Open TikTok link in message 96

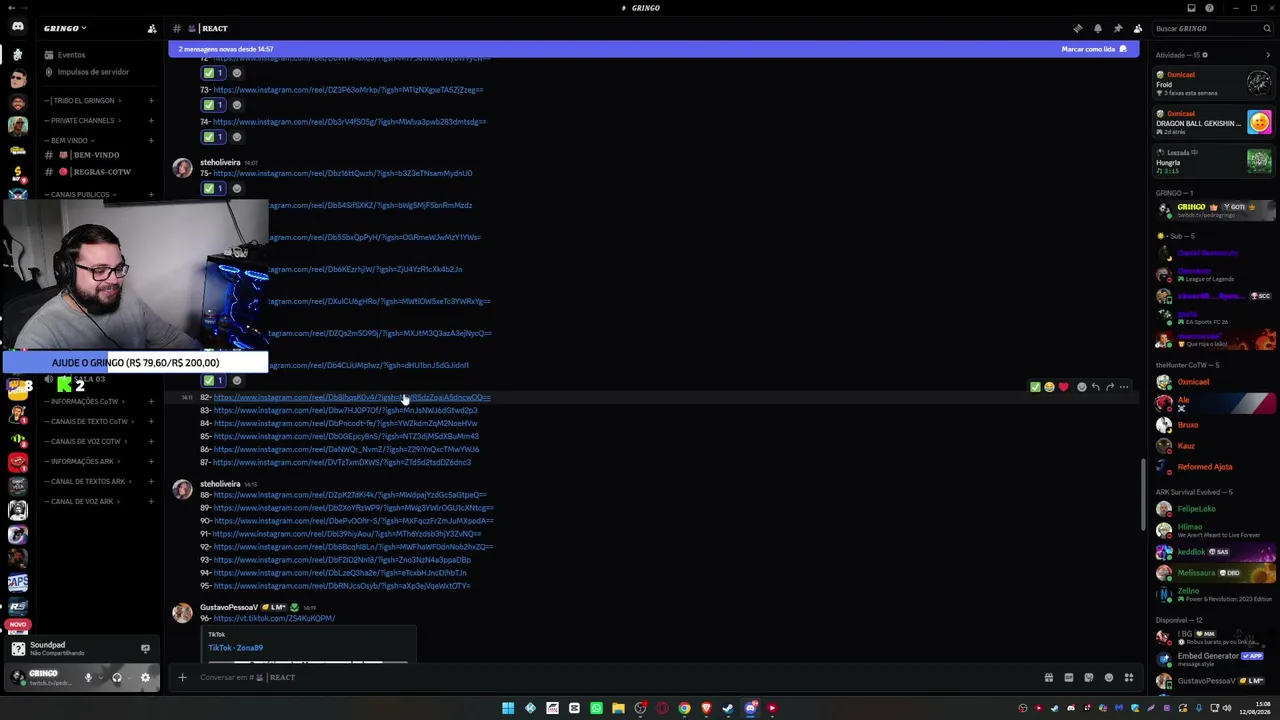(x=274, y=619)
